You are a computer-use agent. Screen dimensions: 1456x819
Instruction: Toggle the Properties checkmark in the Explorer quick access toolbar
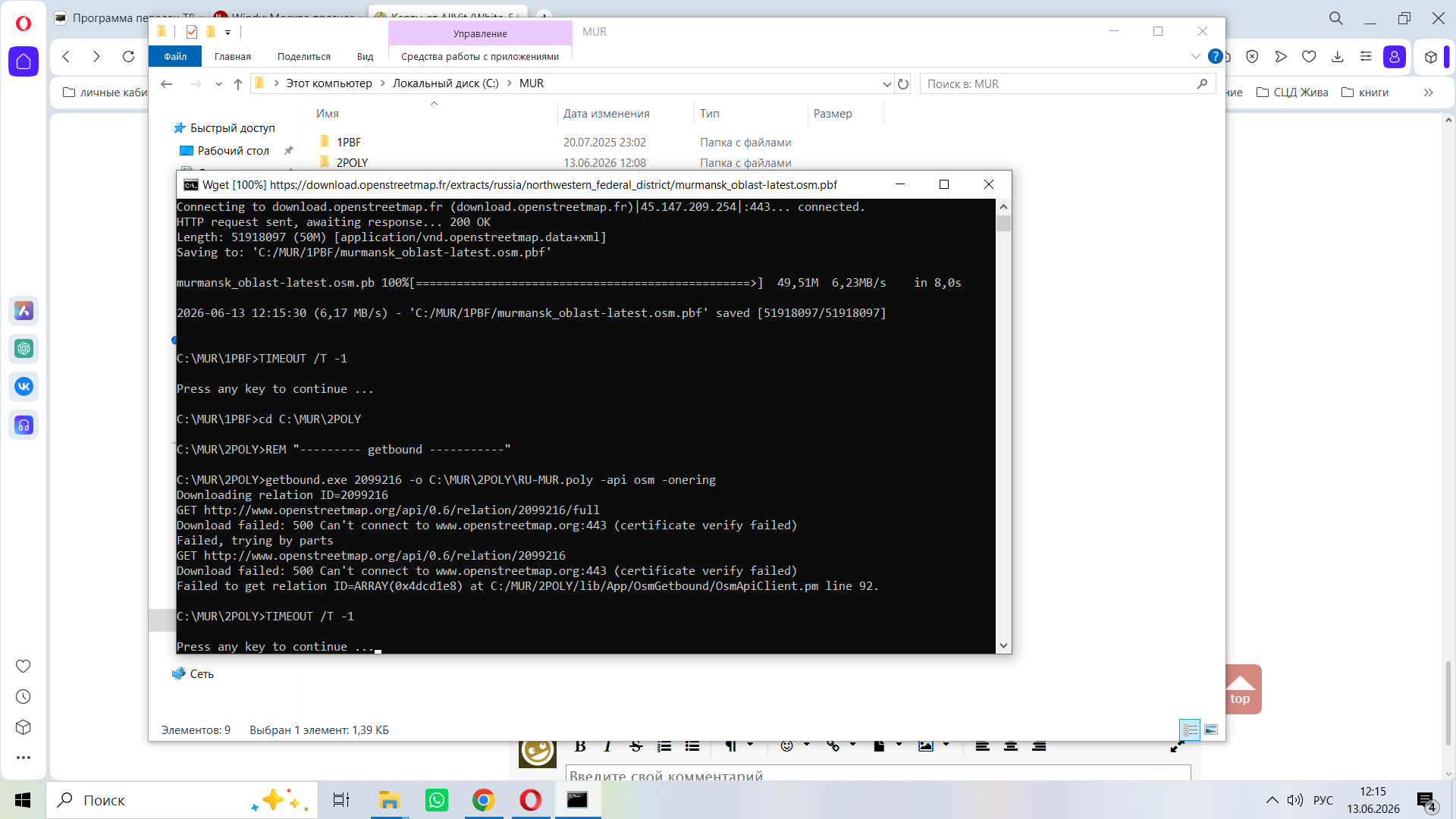pyautogui.click(x=192, y=32)
